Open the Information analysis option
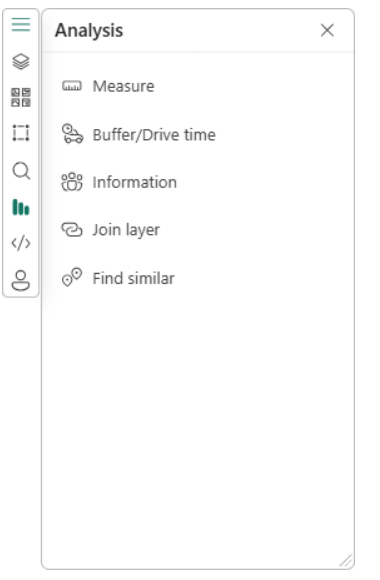 point(135,182)
